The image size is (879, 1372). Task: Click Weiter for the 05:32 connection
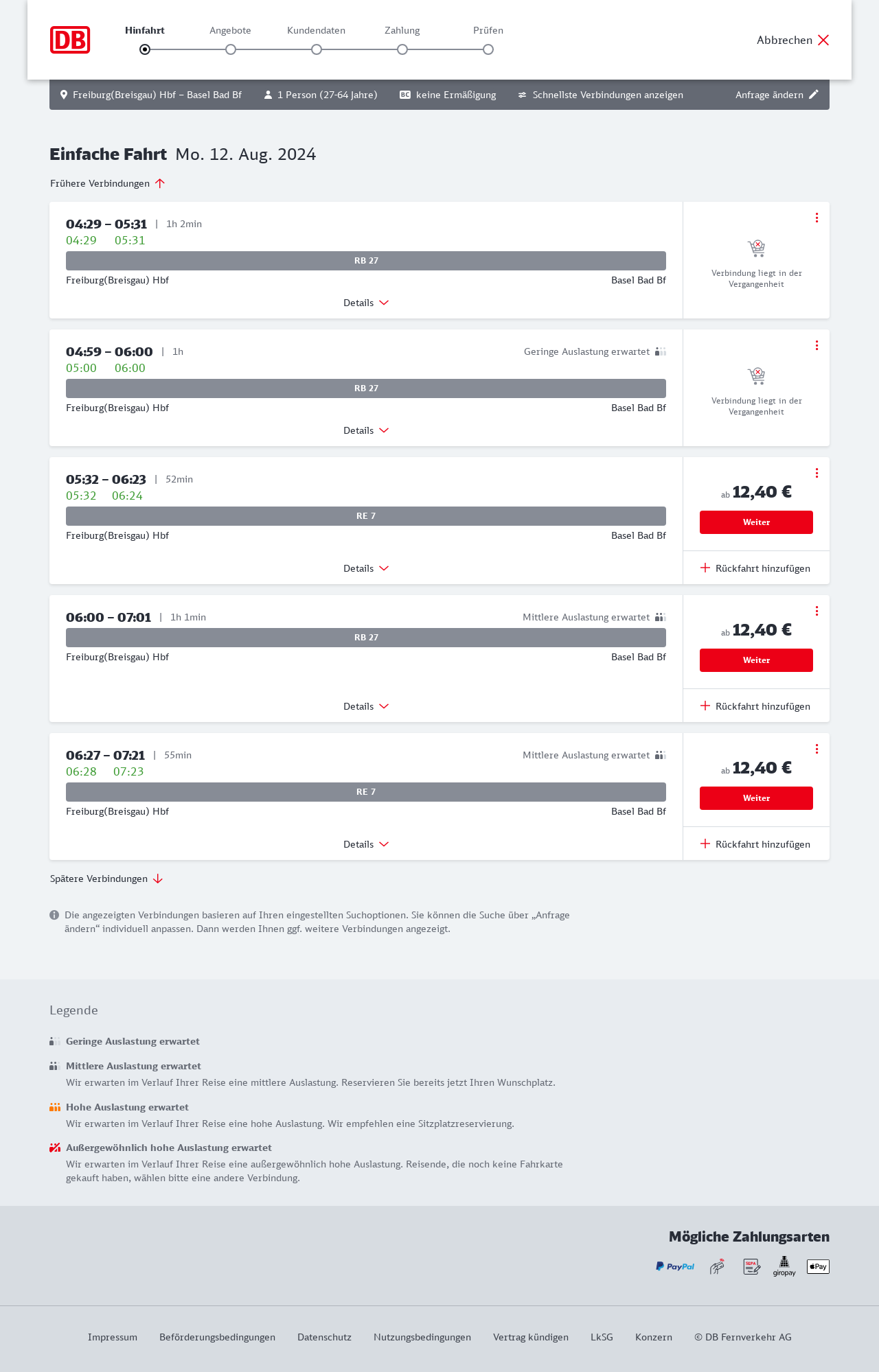pyautogui.click(x=756, y=522)
